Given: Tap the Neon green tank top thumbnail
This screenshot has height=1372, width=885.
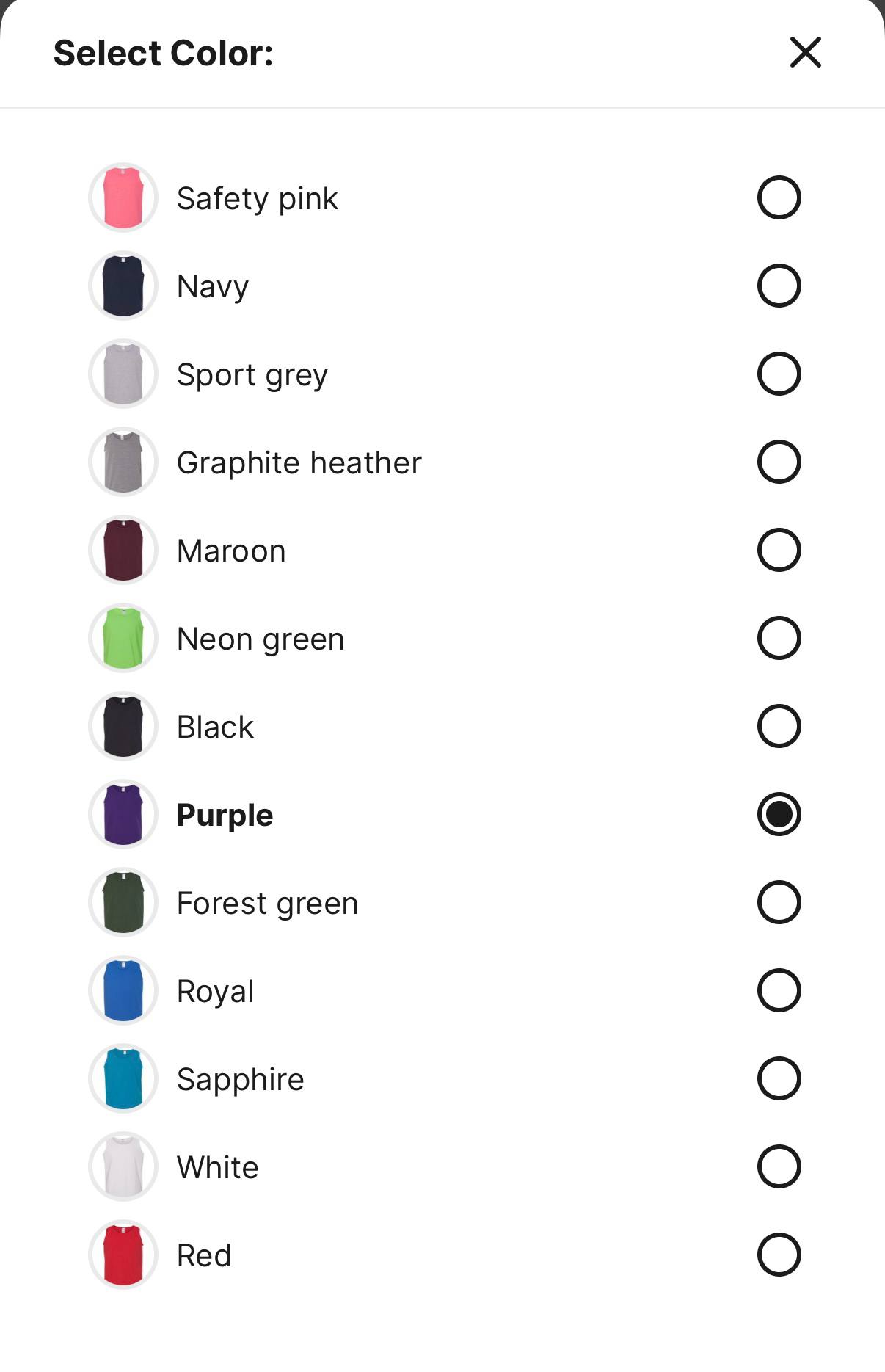Looking at the screenshot, I should (x=123, y=638).
